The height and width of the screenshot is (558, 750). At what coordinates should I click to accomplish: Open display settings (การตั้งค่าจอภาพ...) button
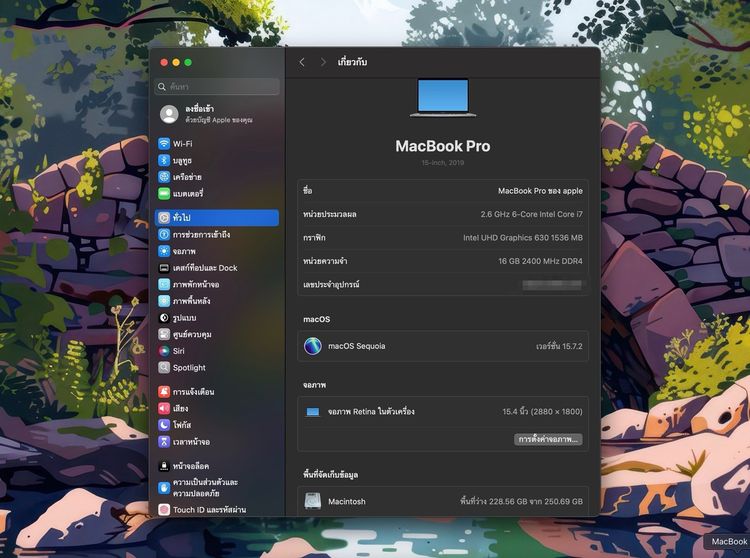(548, 439)
